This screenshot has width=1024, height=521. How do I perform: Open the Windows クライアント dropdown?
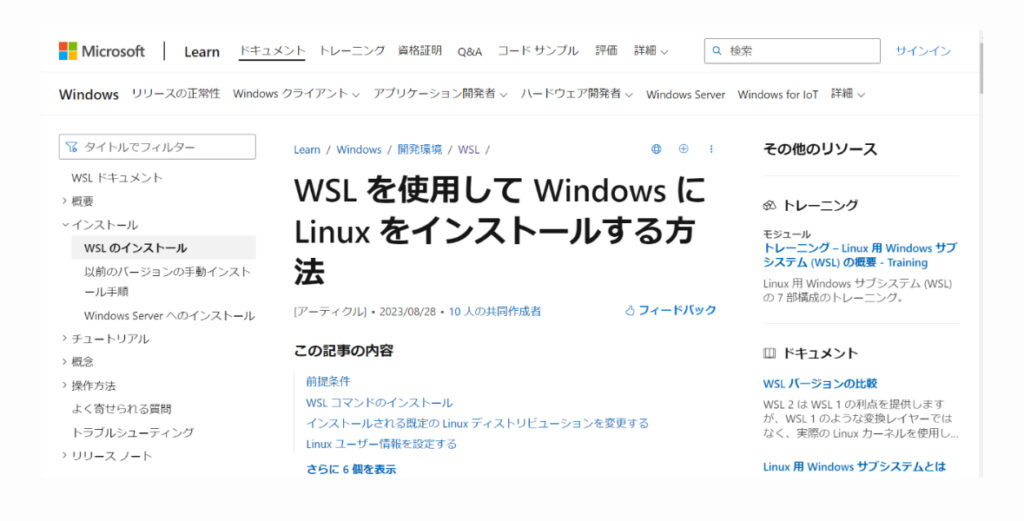[295, 94]
